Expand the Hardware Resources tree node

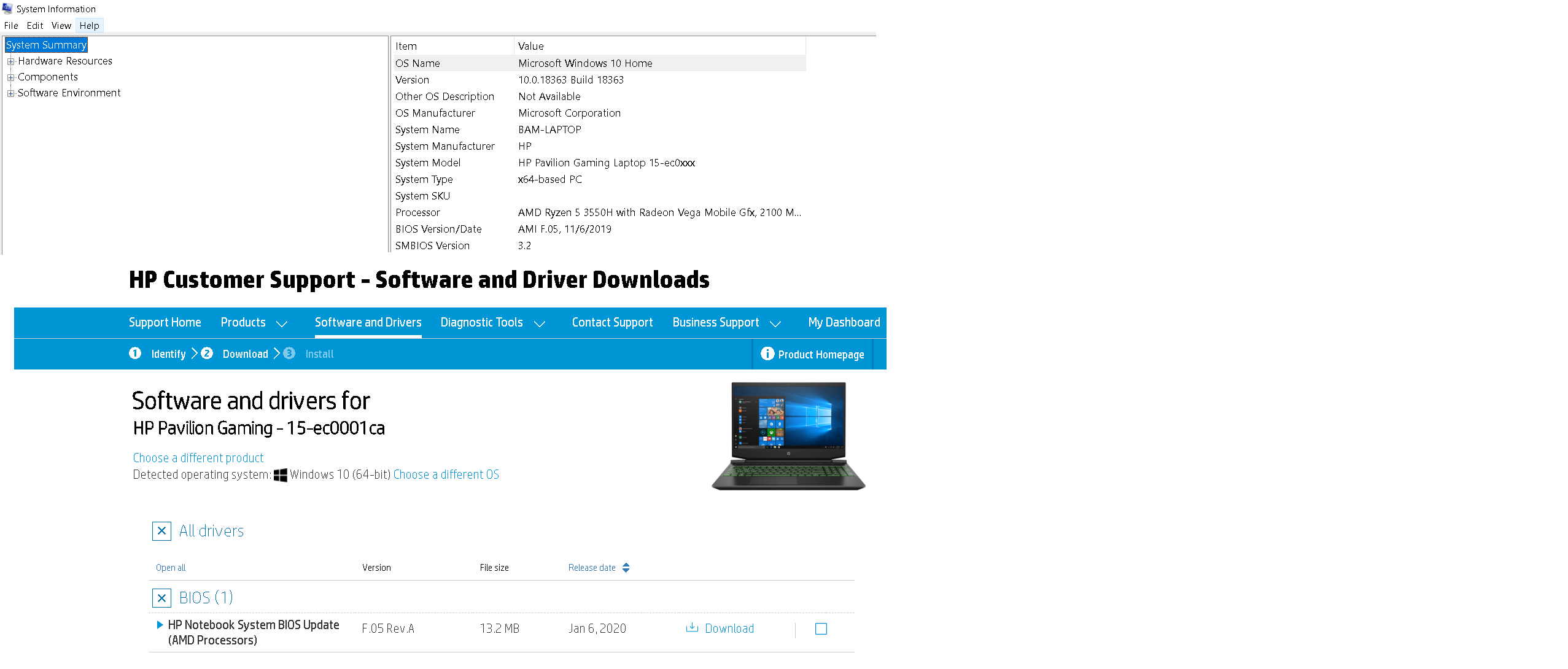click(x=10, y=61)
